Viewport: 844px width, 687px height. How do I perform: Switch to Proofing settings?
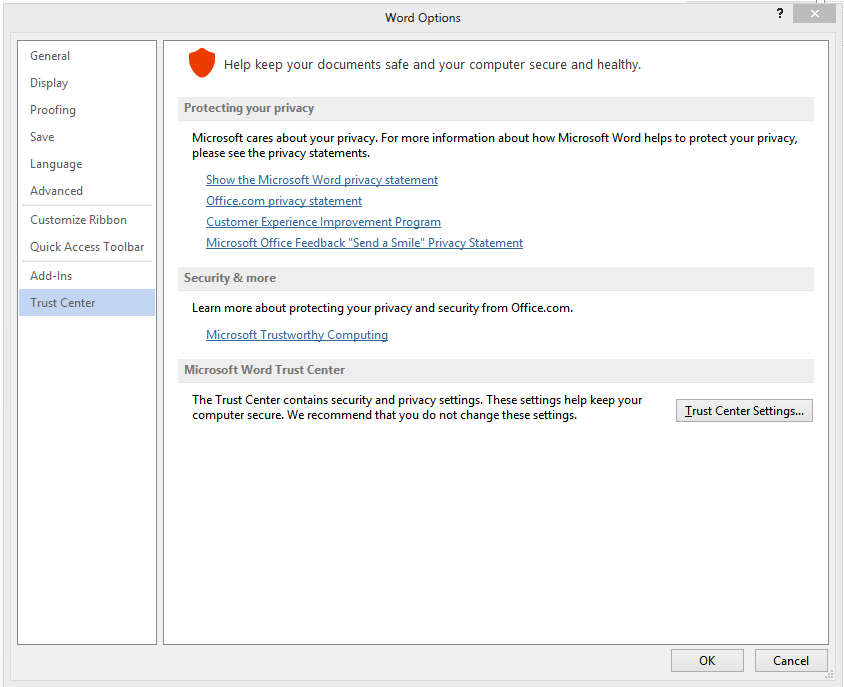[53, 110]
